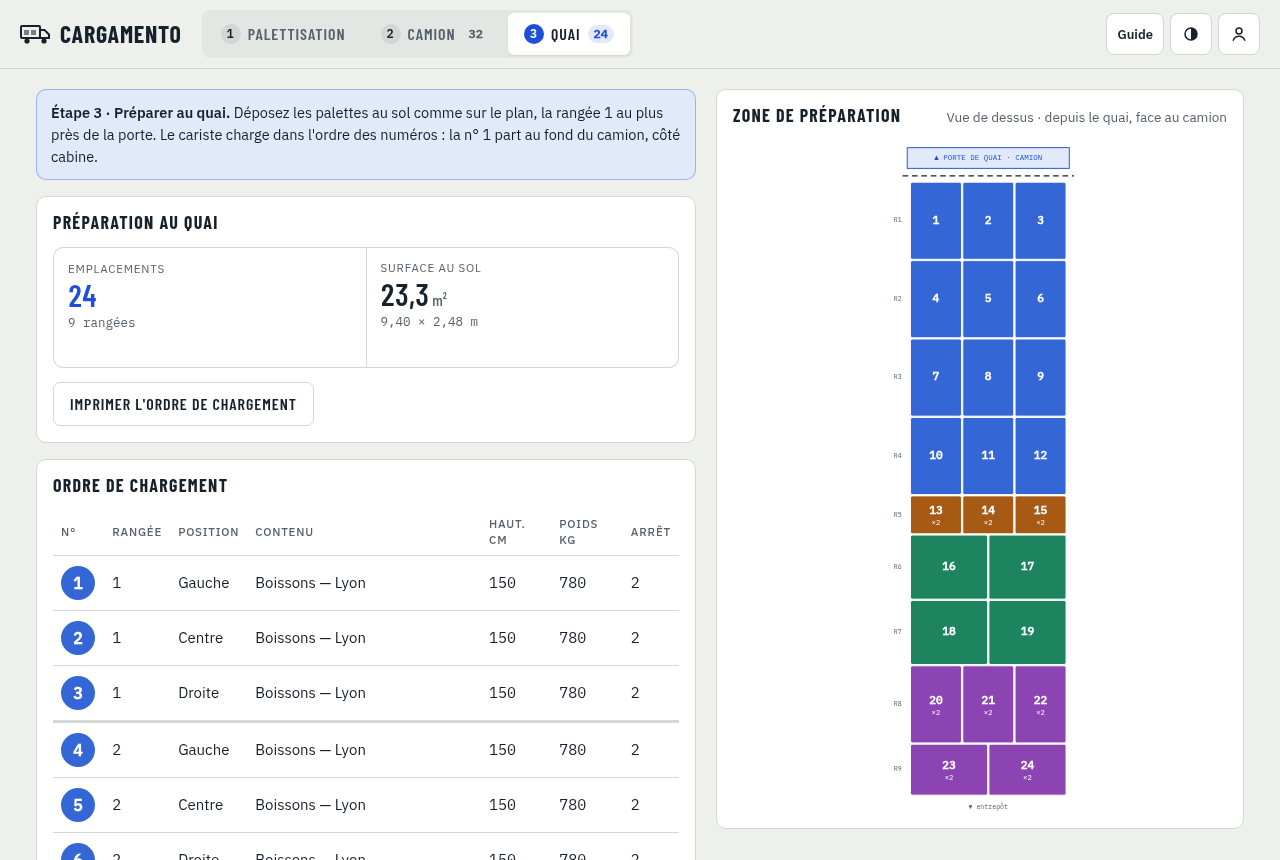Select the Quai step tab

569,34
